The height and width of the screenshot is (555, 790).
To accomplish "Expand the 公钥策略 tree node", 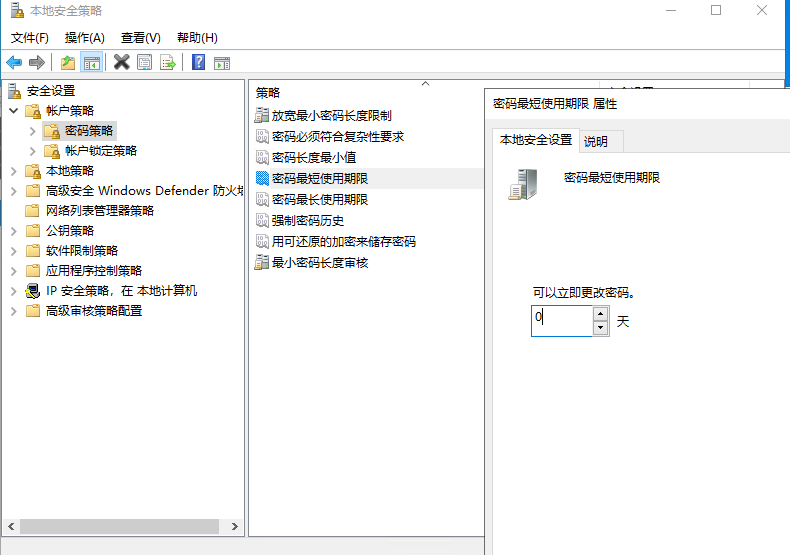I will (x=13, y=231).
